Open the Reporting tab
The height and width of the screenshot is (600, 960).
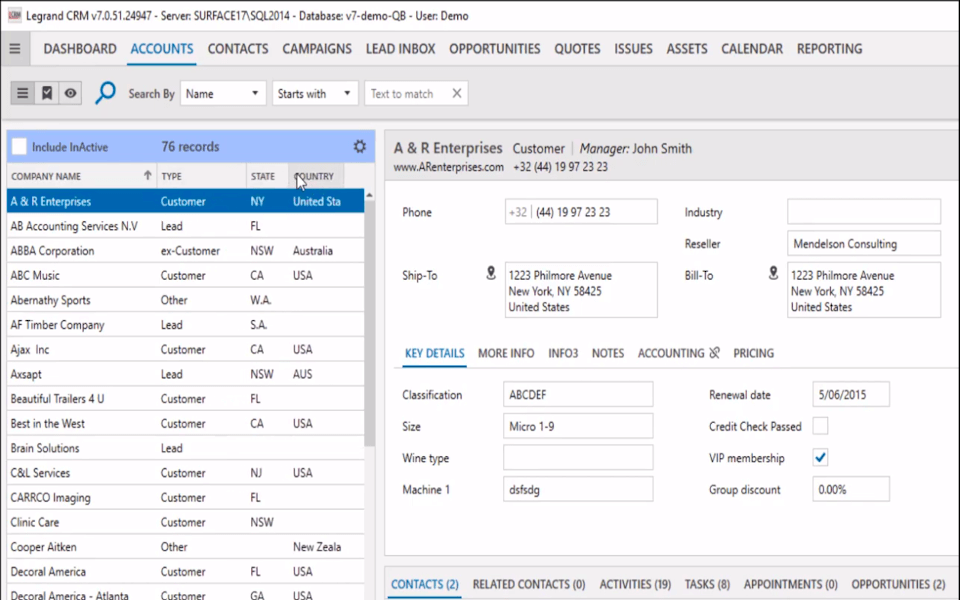[829, 49]
